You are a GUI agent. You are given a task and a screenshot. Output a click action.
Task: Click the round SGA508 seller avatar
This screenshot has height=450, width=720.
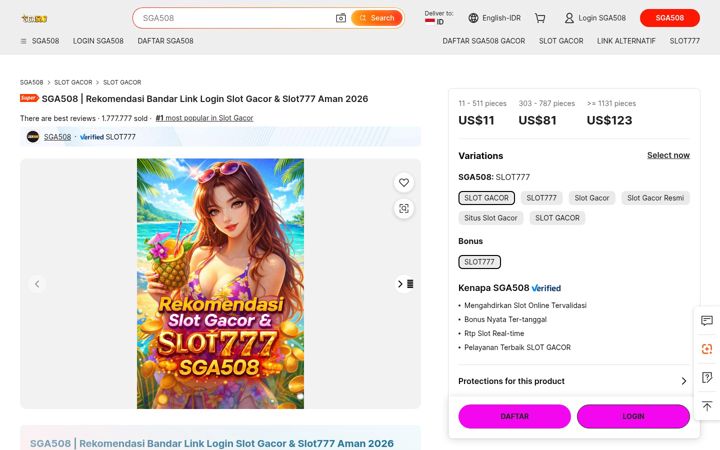tap(33, 137)
